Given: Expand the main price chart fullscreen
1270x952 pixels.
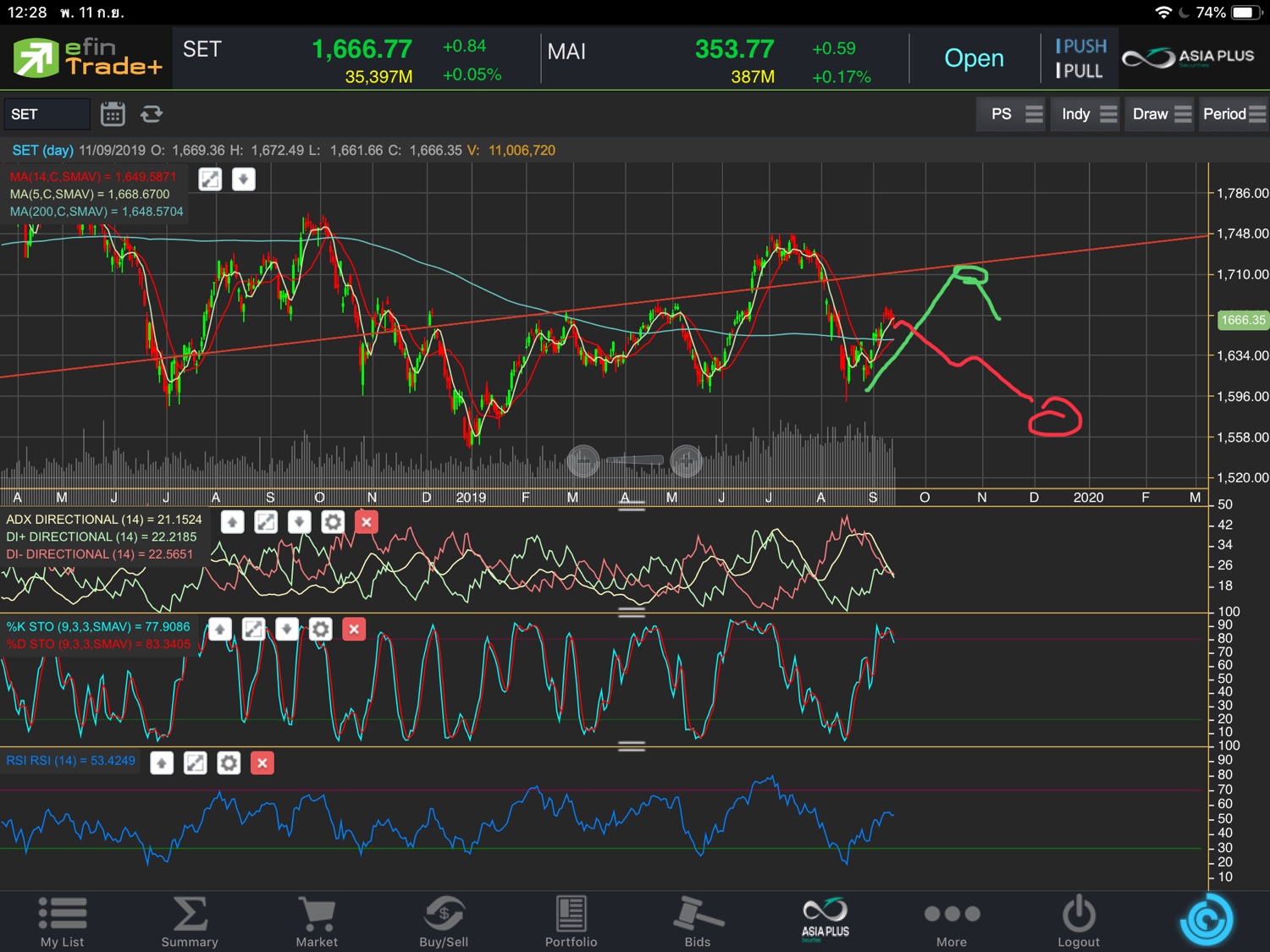Looking at the screenshot, I should coord(210,179).
